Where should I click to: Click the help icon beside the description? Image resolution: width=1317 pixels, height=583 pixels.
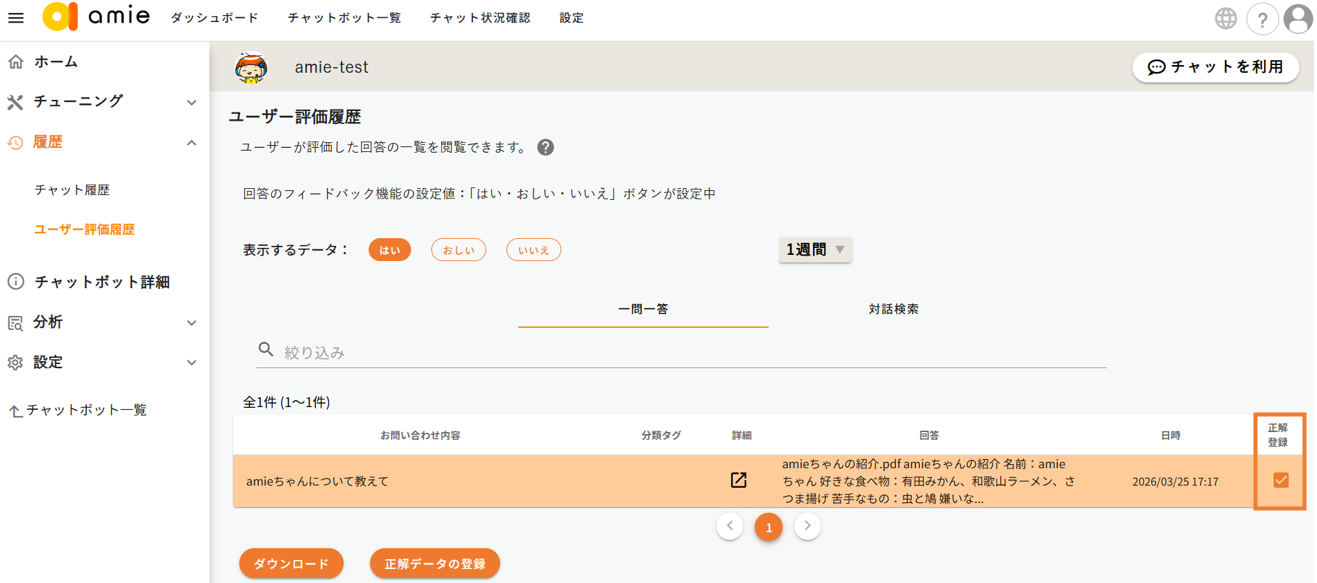(545, 147)
